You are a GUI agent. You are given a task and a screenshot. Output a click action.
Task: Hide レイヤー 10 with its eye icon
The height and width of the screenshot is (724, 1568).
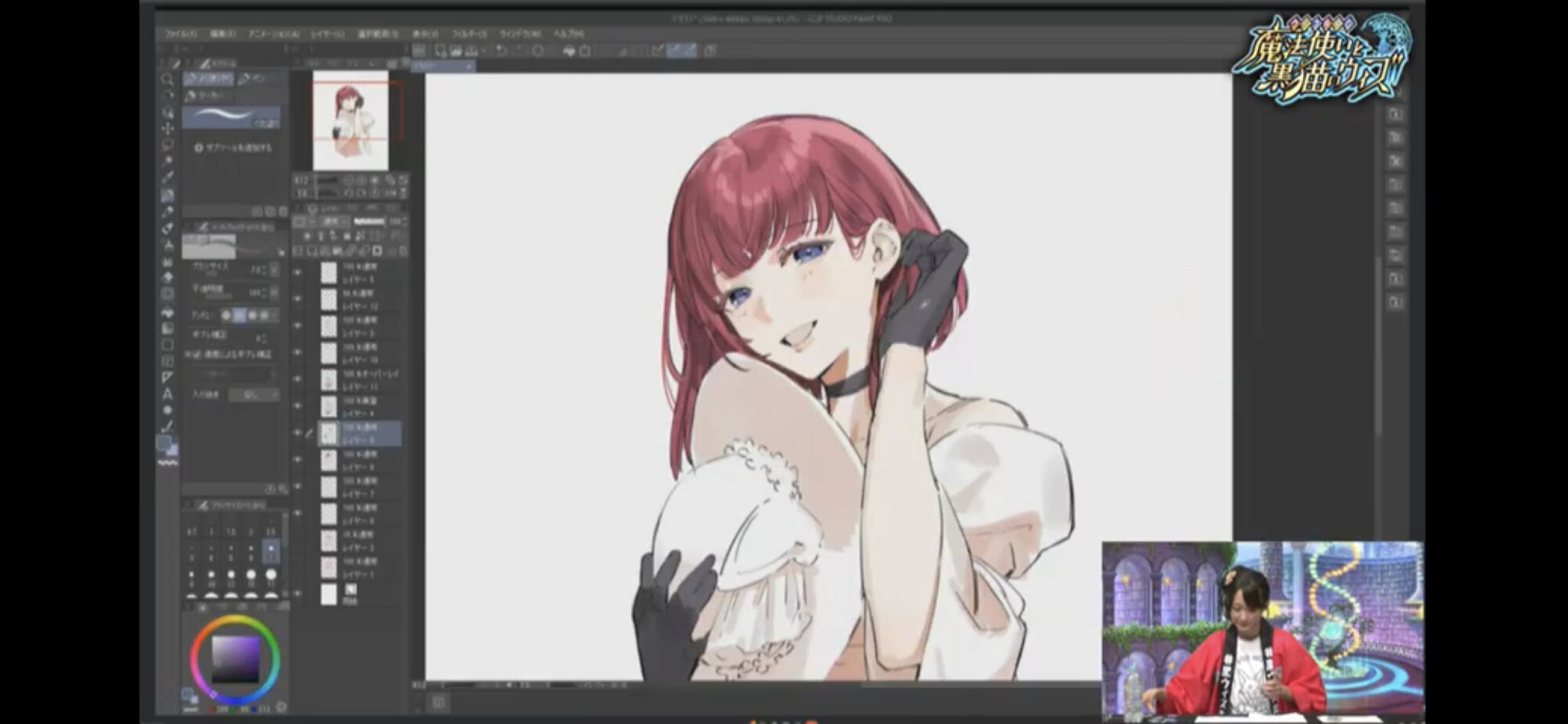point(298,352)
